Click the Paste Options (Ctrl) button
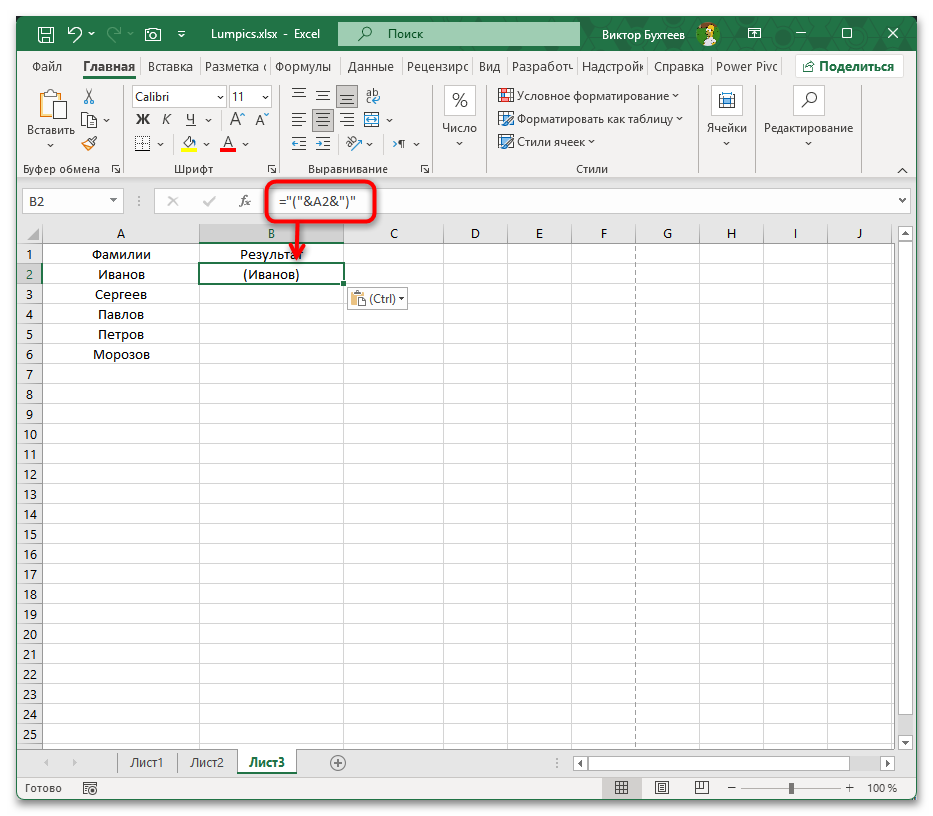 (x=377, y=299)
